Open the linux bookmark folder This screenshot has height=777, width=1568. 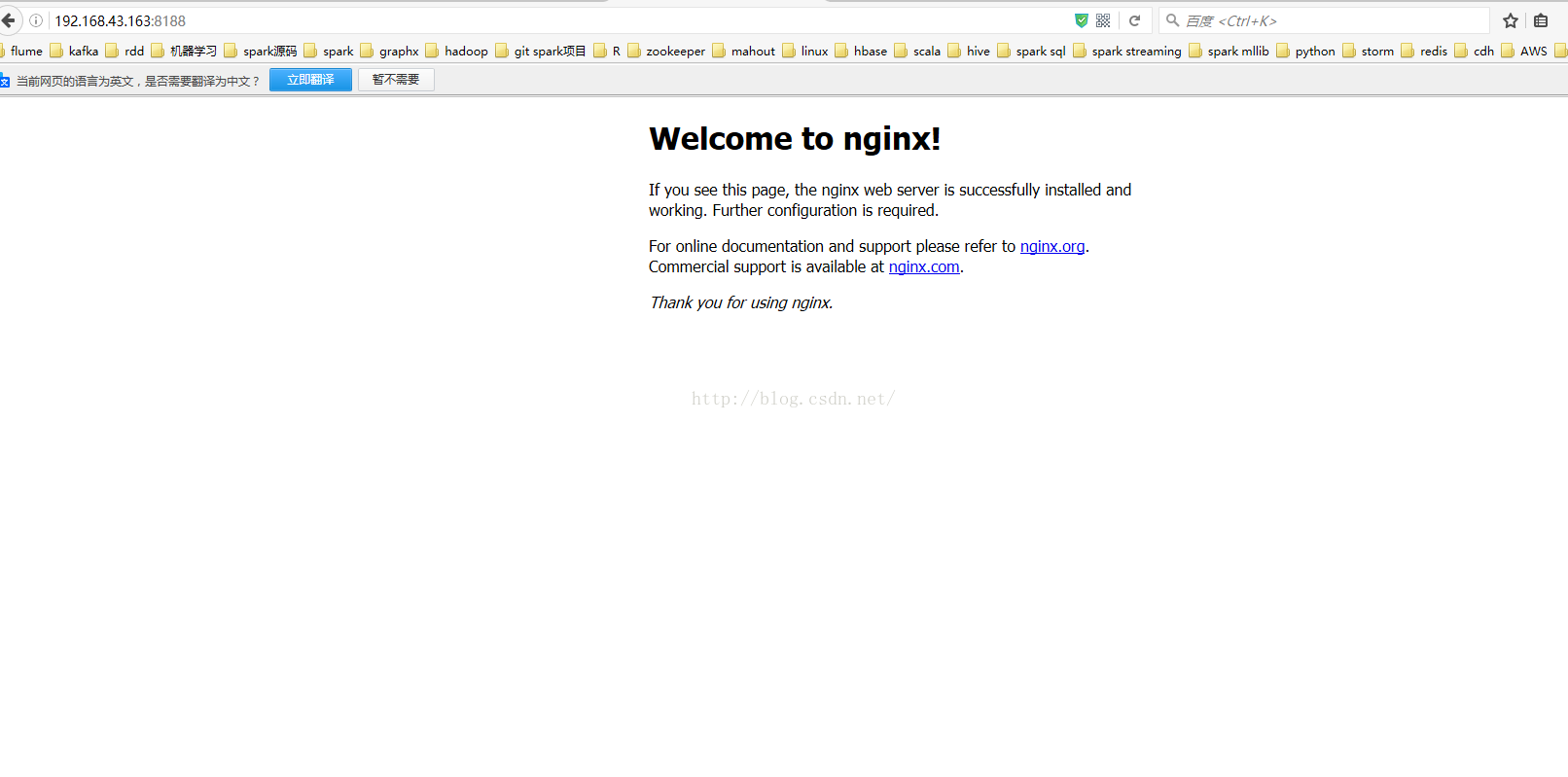point(805,51)
